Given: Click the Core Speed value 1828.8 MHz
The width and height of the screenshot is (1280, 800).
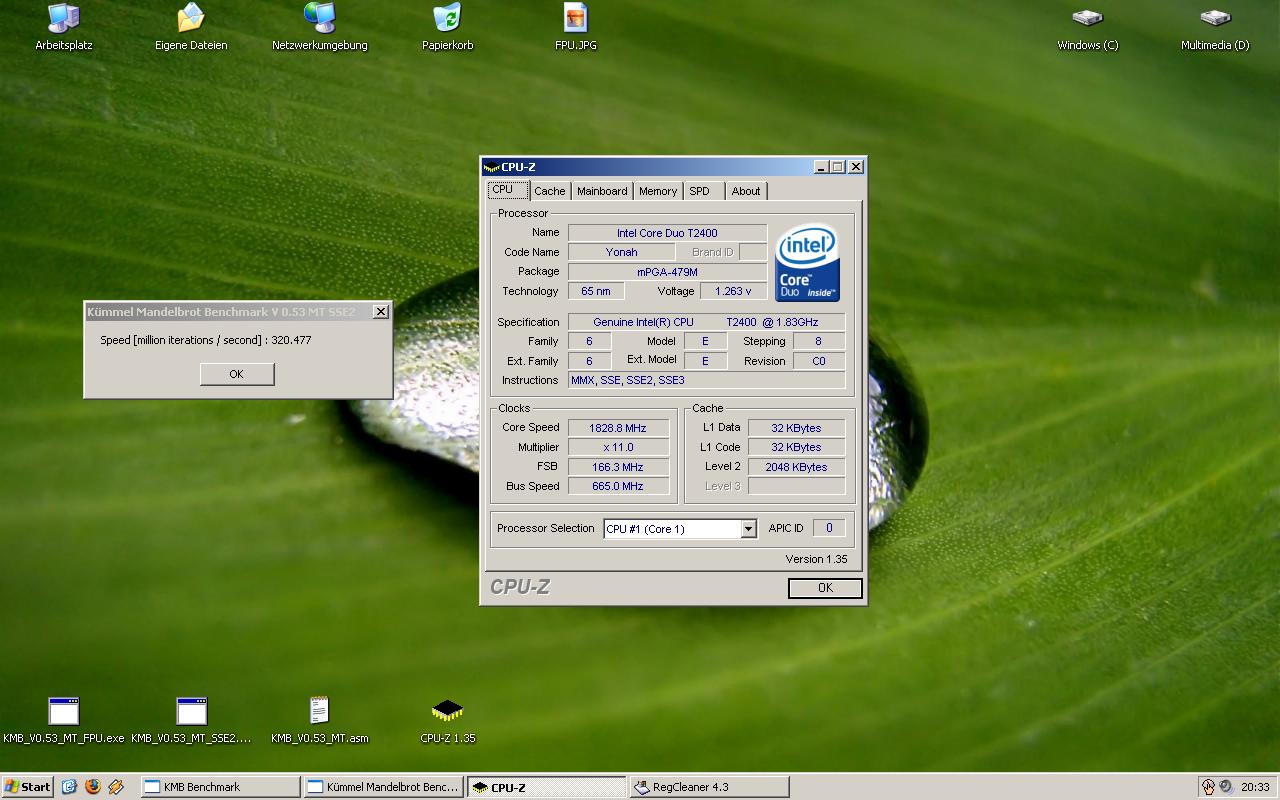Looking at the screenshot, I should click(617, 428).
